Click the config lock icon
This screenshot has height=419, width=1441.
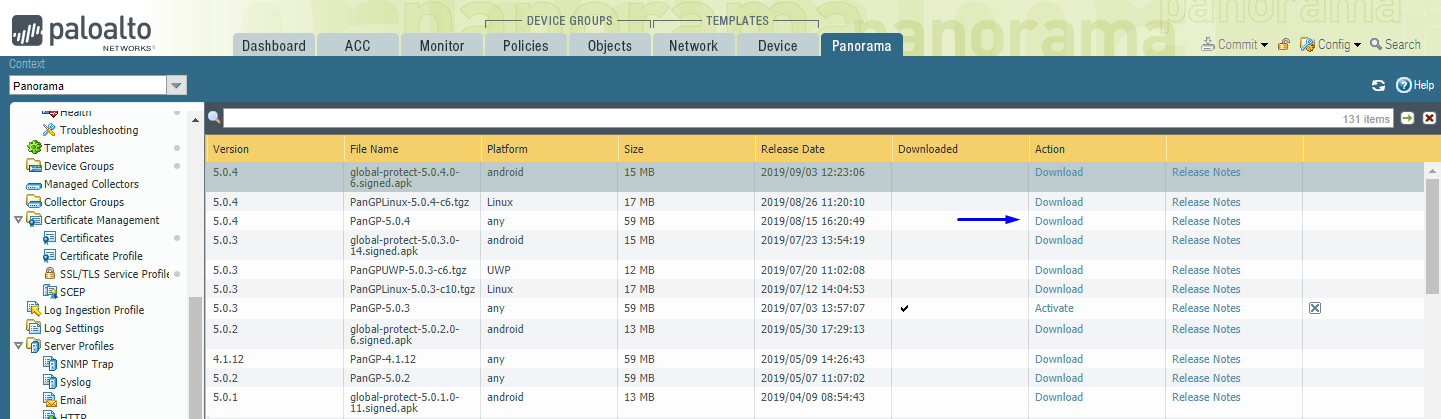(1284, 45)
